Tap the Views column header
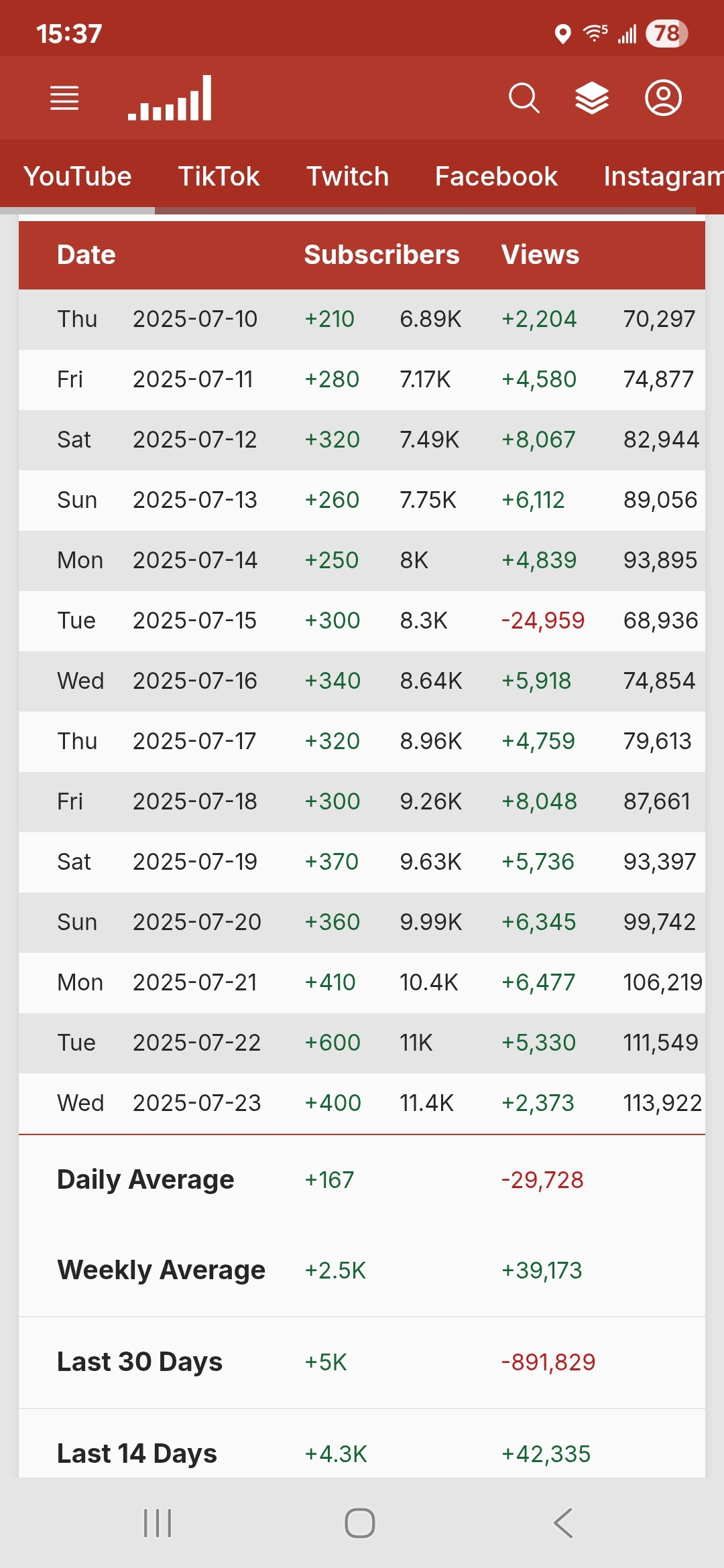 click(540, 255)
